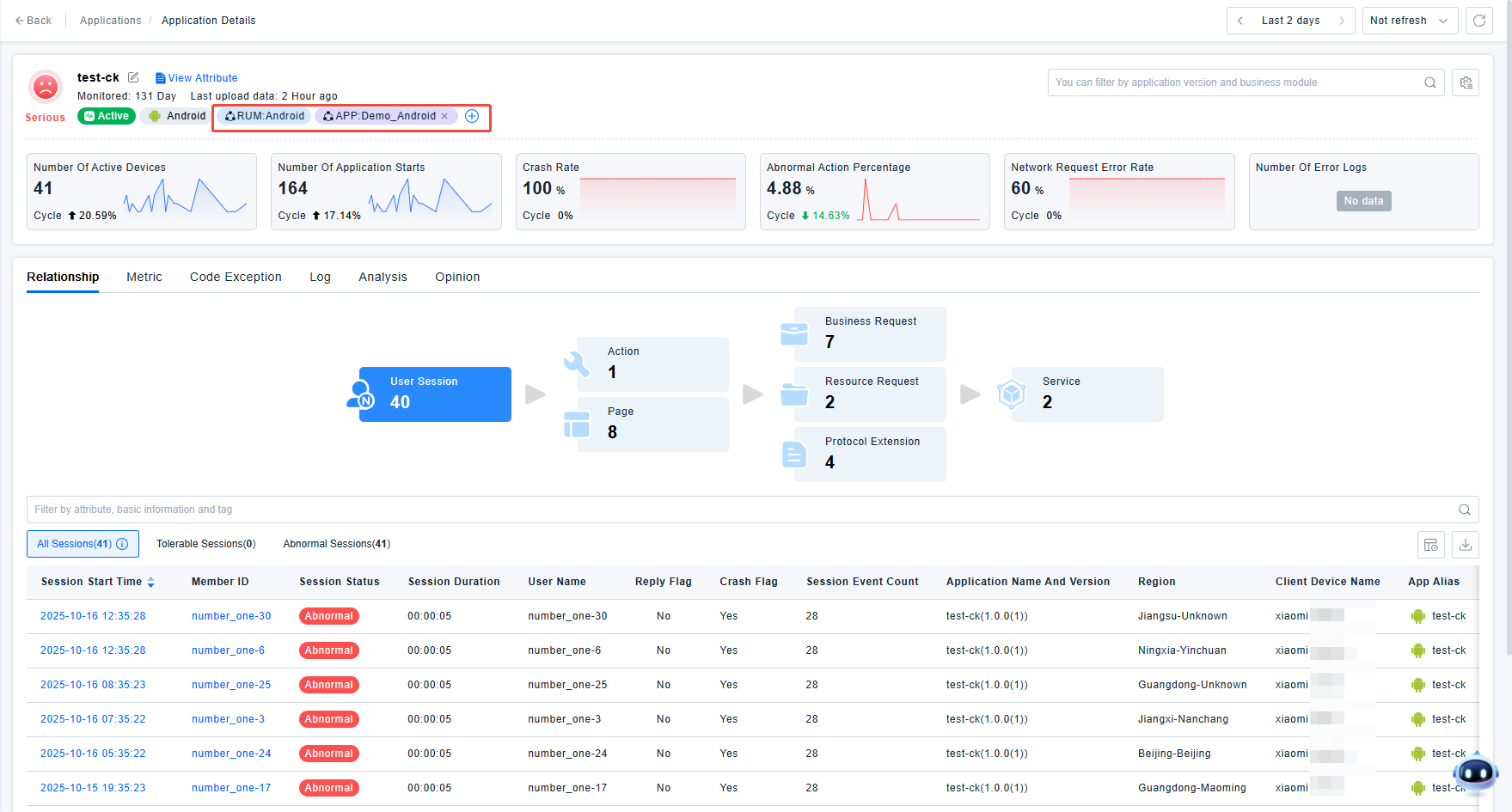Switch to the Code Exception tab

[236, 277]
